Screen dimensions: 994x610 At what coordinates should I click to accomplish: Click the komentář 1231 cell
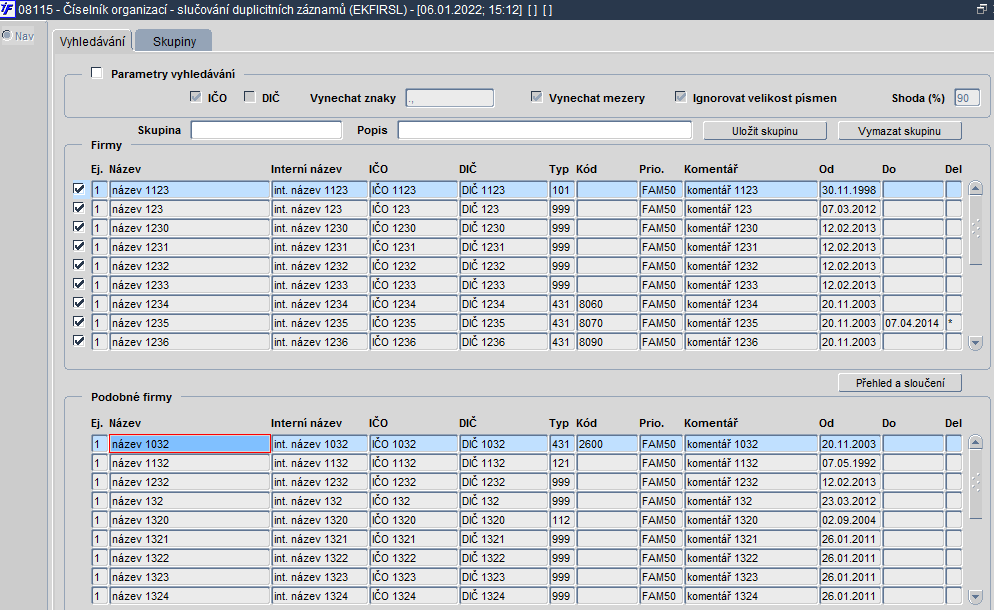751,247
